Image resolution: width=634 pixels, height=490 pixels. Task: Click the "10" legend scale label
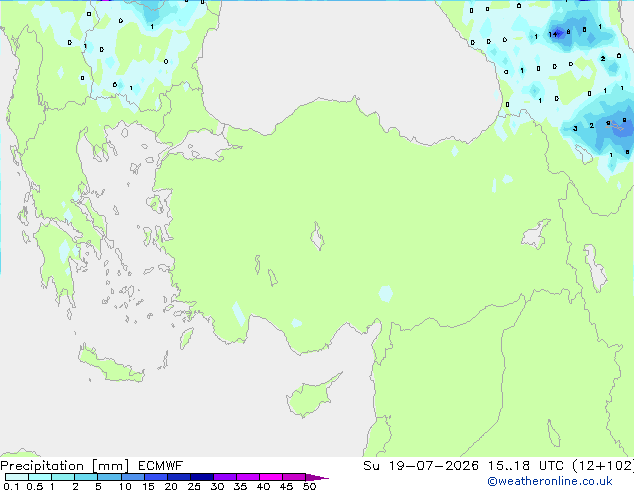coord(125,486)
